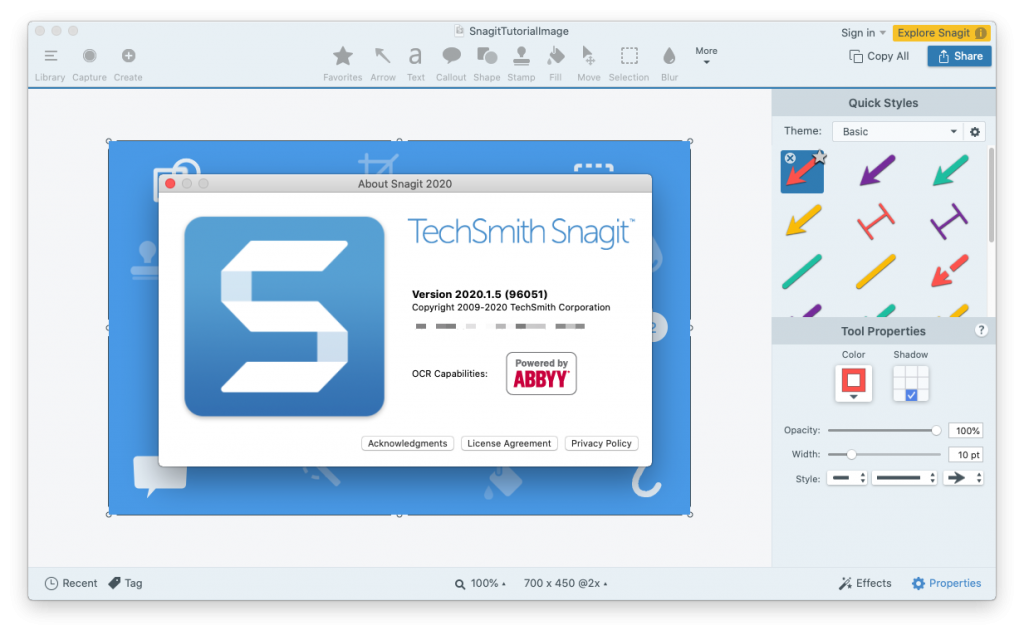
Task: Open Quick Styles theme settings gear
Action: click(x=974, y=131)
